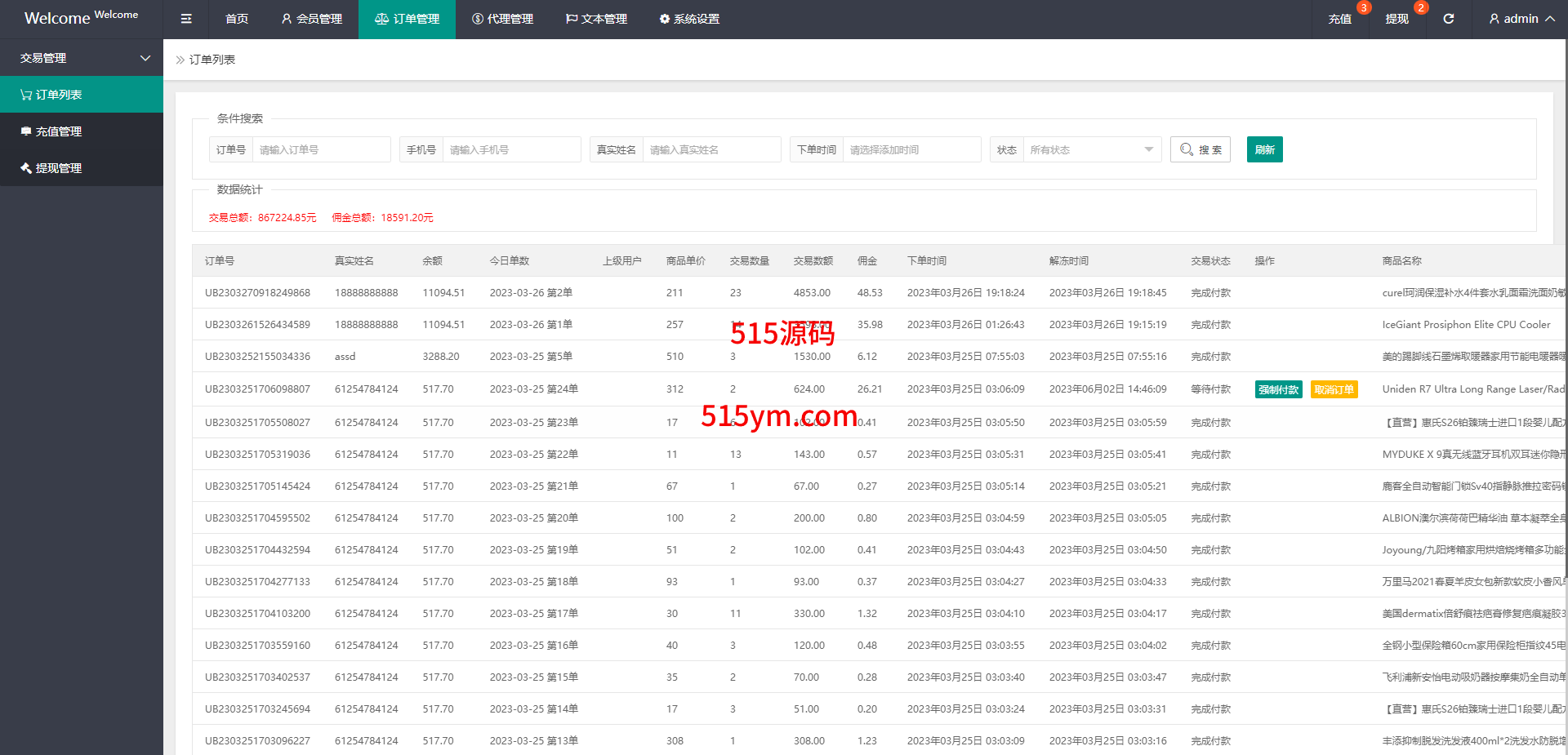Screen dimensions: 1568x755
Task: Click the 搜索 magnifier button
Action: pyautogui.click(x=1200, y=149)
